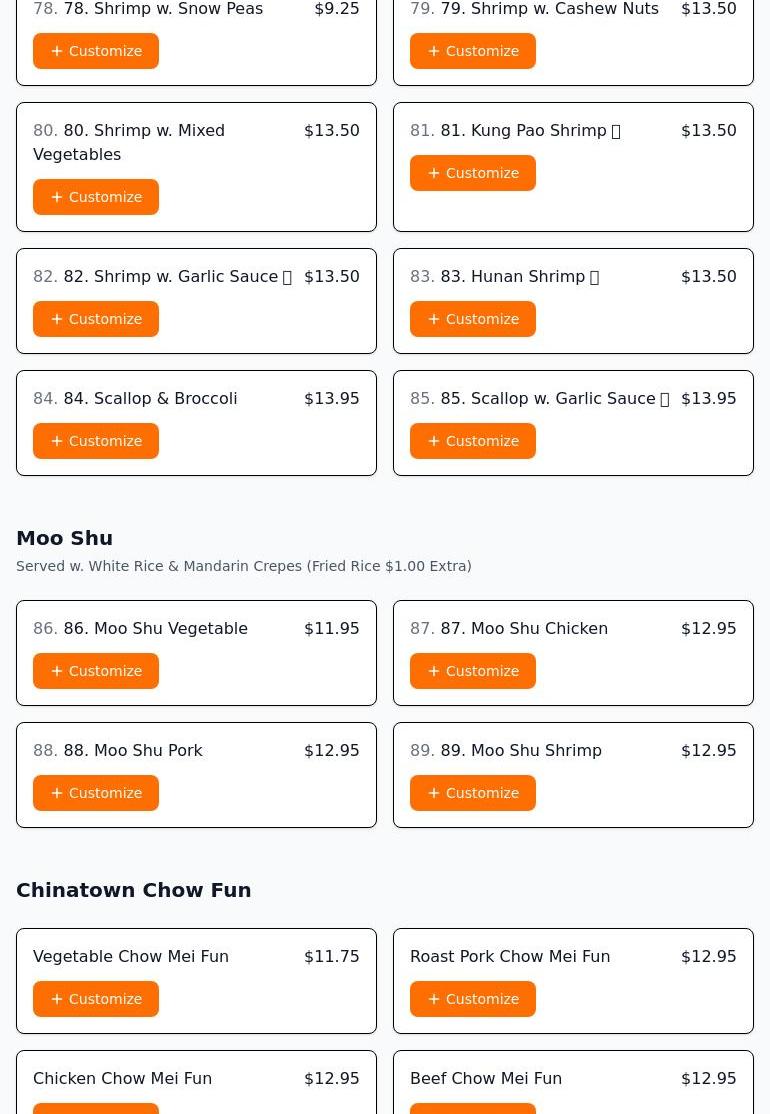
Task: Customize Moo Shu Pork
Action: coord(96,793)
